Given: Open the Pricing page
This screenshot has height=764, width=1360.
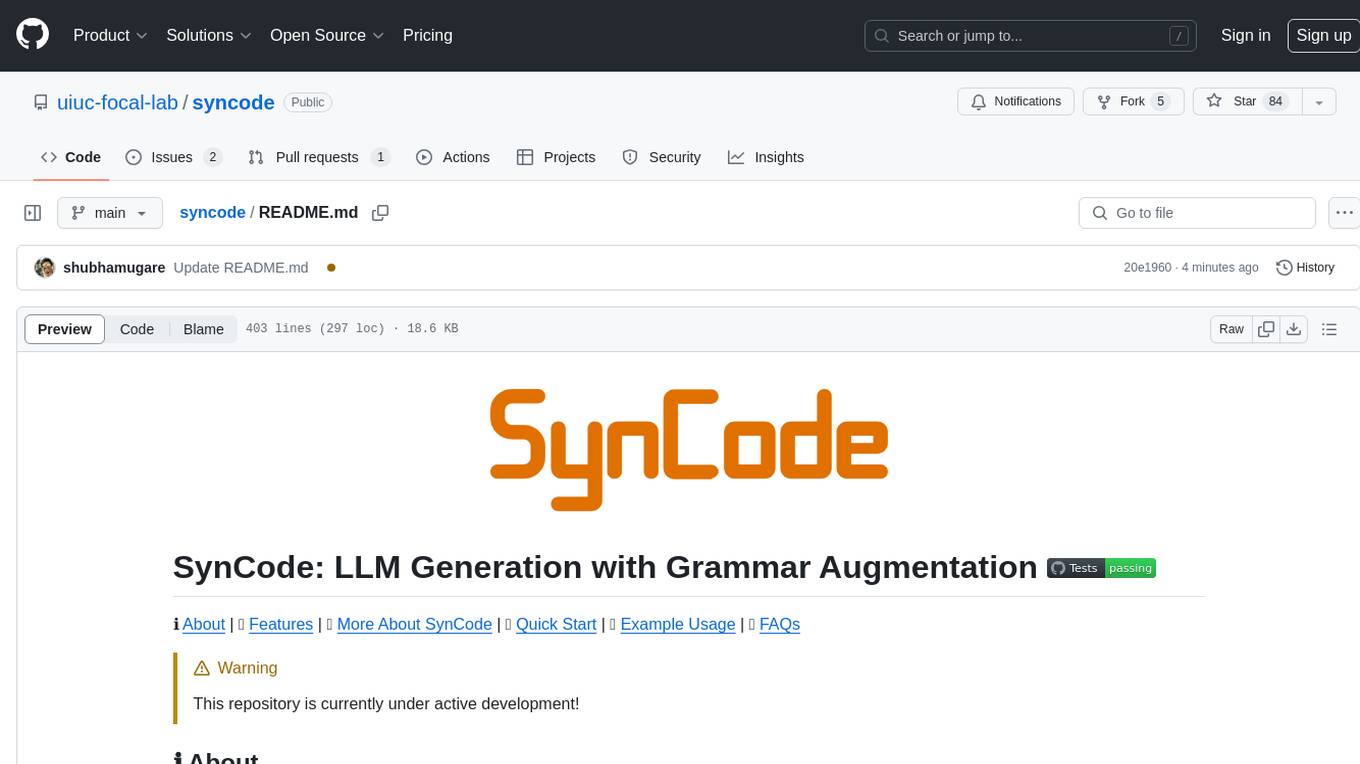Looking at the screenshot, I should coord(427,35).
